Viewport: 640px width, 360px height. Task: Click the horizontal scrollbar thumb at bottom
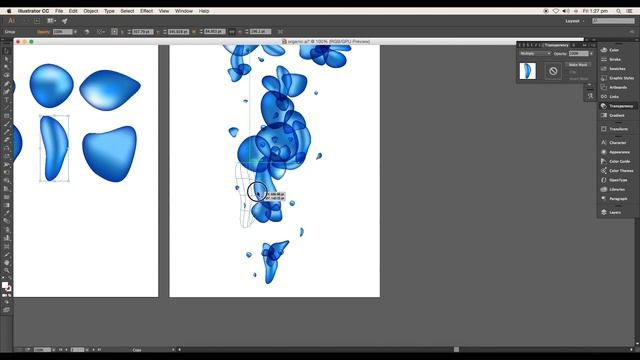tap(456, 349)
